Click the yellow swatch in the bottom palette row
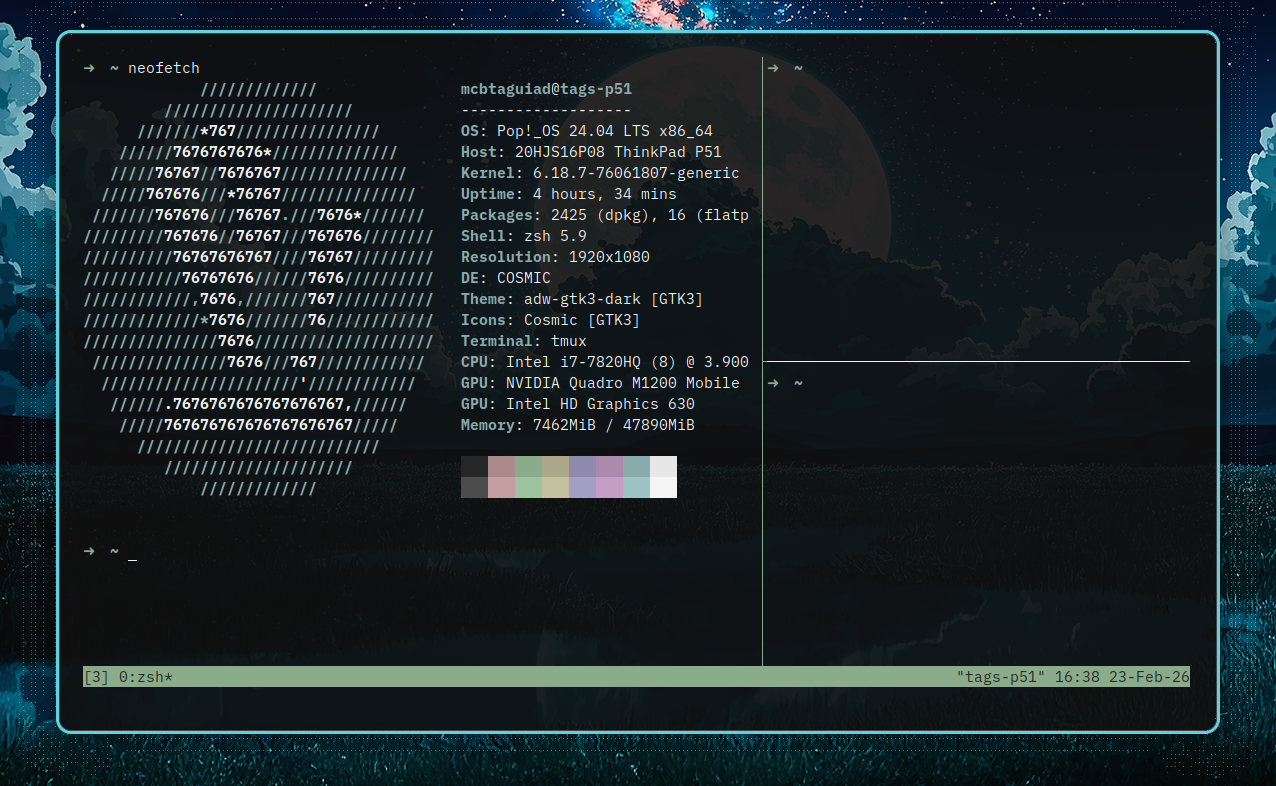1276x786 pixels. (555, 487)
